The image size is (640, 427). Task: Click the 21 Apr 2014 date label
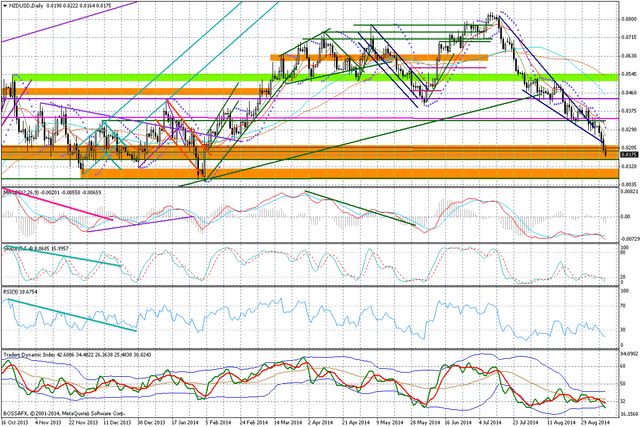pyautogui.click(x=355, y=423)
